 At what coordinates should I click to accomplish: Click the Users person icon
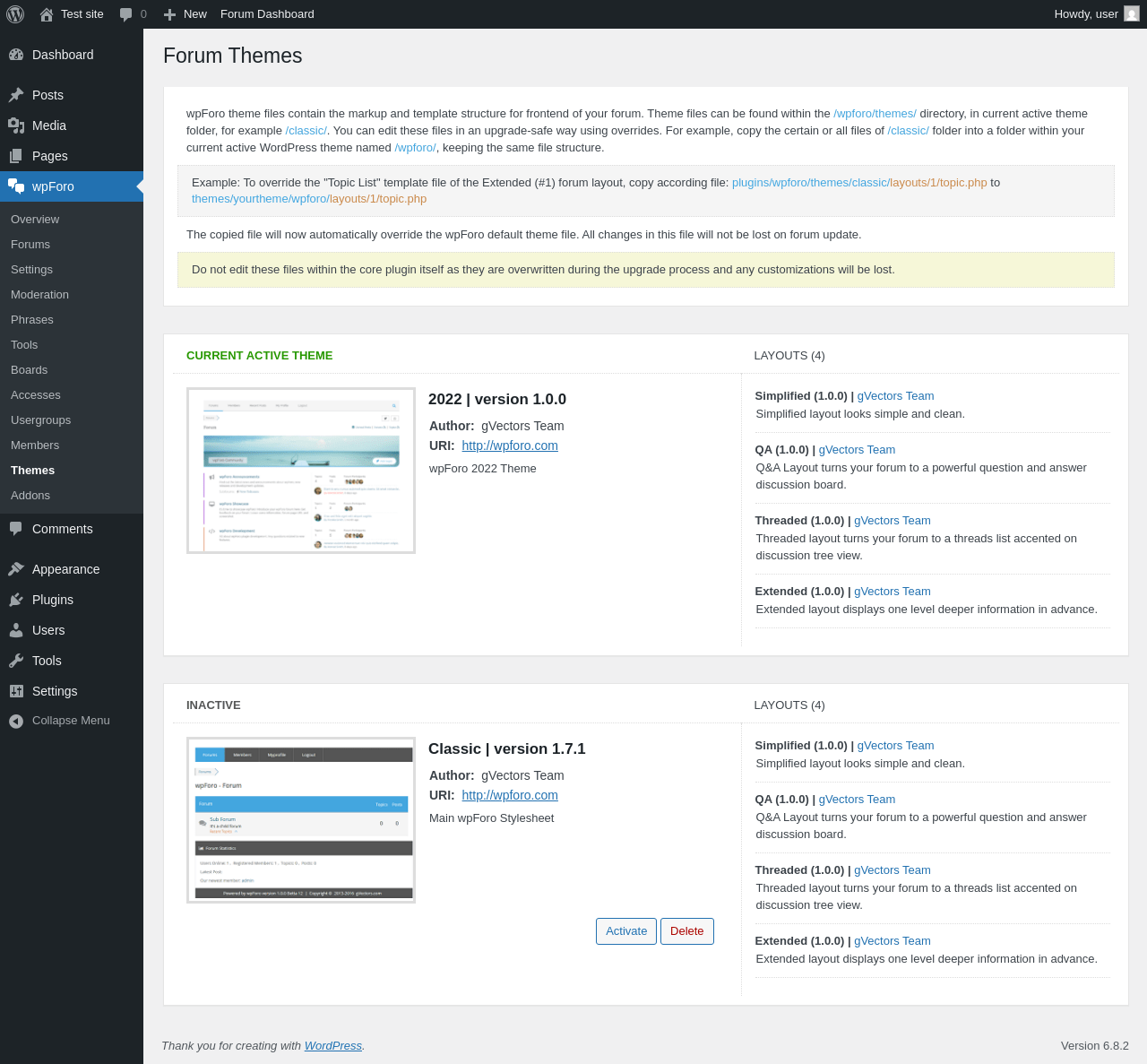(16, 630)
